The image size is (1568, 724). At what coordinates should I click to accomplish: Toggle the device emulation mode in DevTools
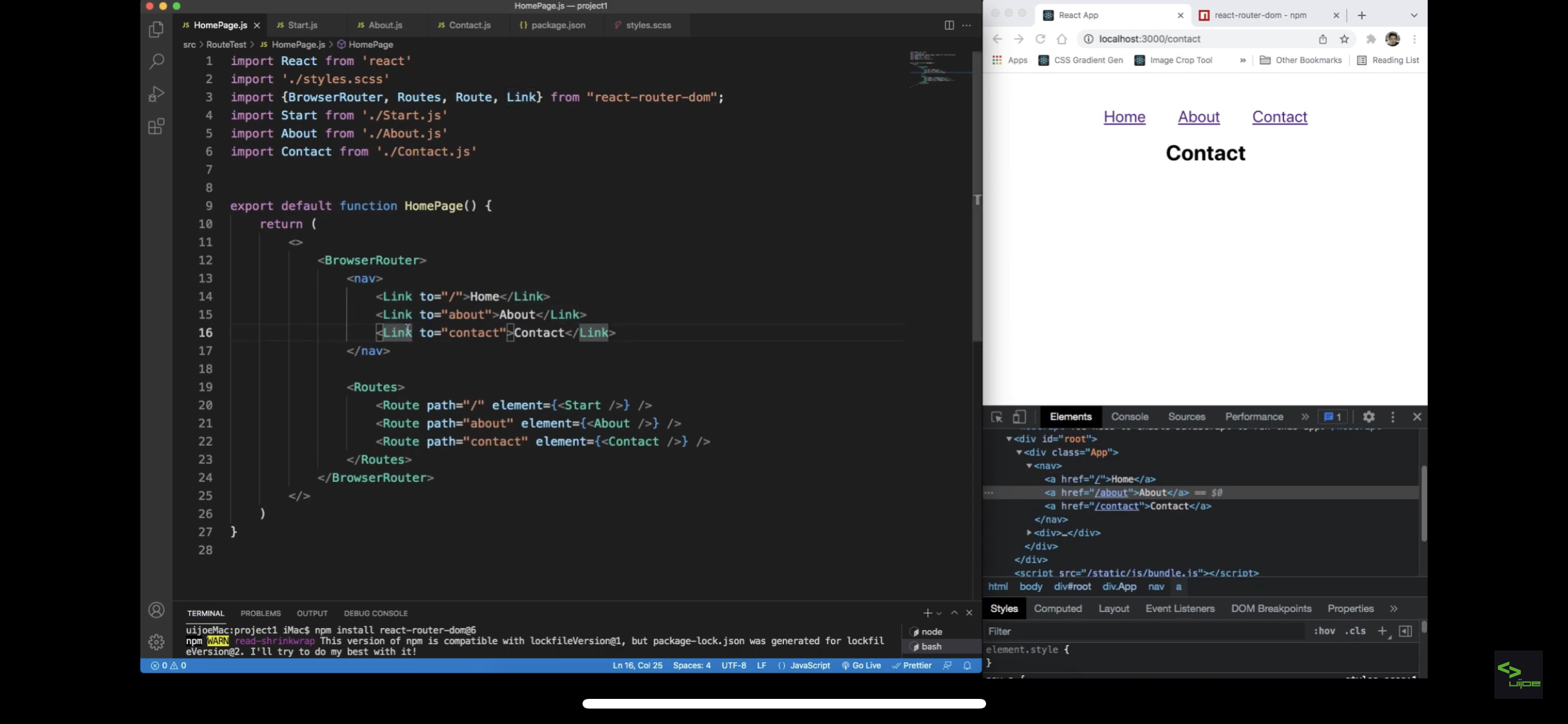[1019, 416]
